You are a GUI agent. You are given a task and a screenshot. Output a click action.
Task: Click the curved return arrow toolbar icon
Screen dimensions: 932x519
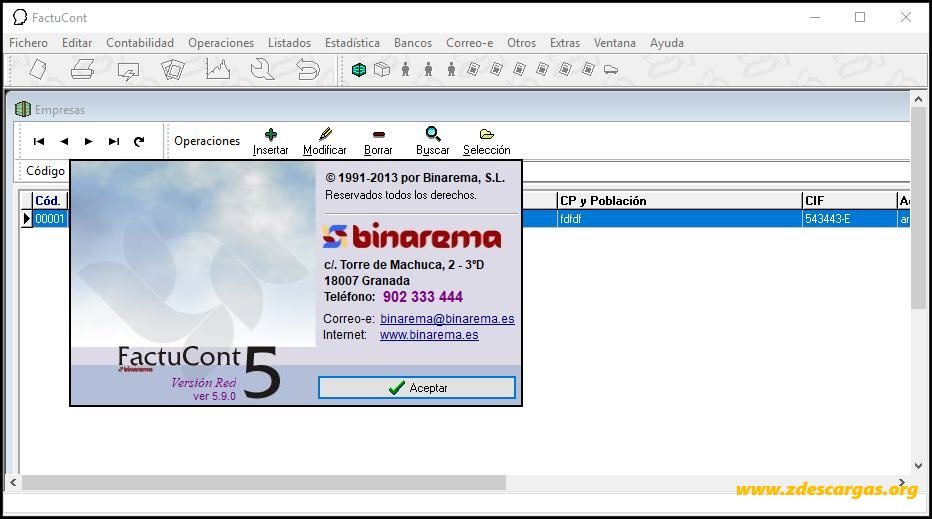308,70
